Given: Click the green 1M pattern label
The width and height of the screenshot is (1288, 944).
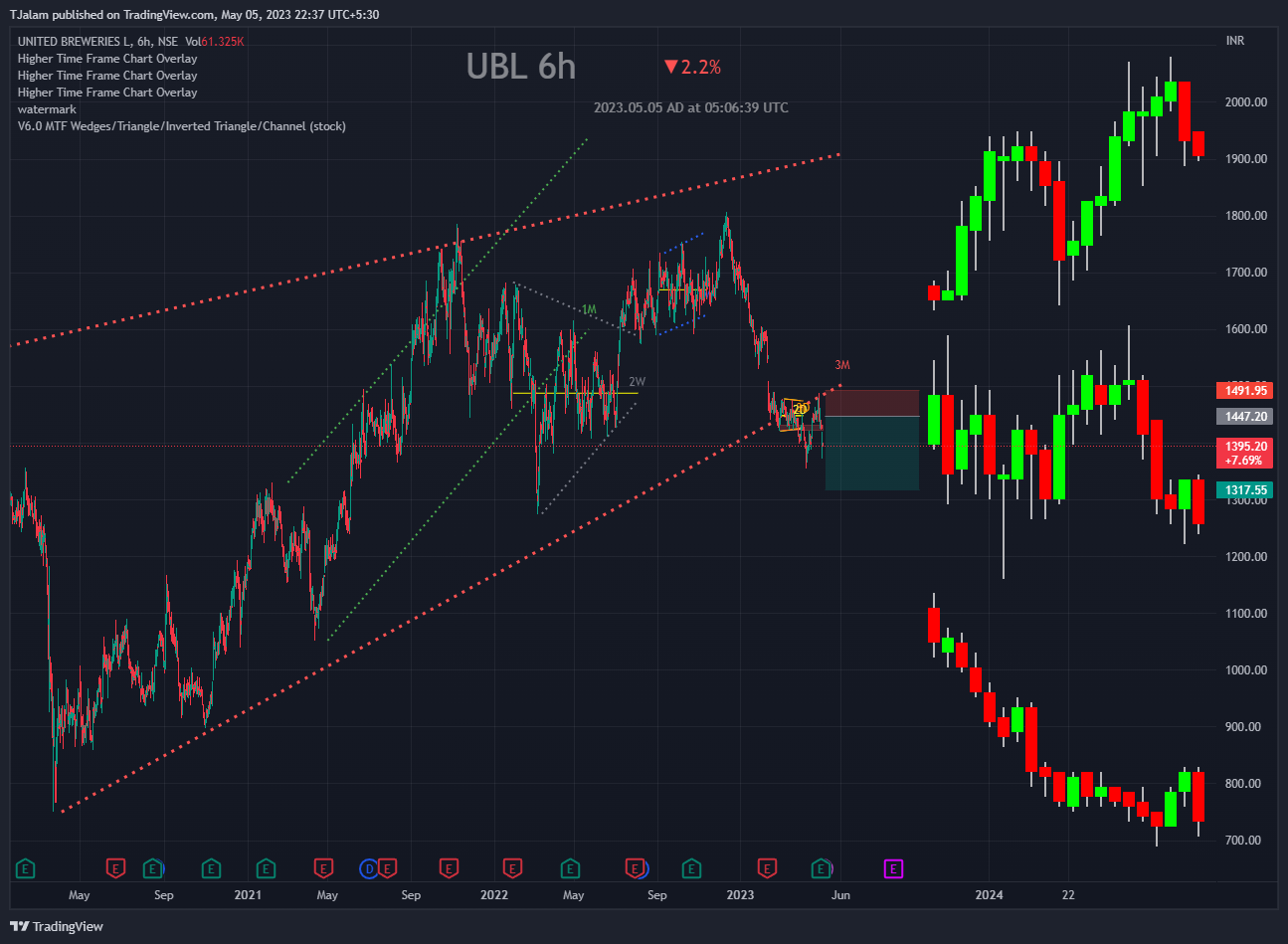Looking at the screenshot, I should [589, 309].
